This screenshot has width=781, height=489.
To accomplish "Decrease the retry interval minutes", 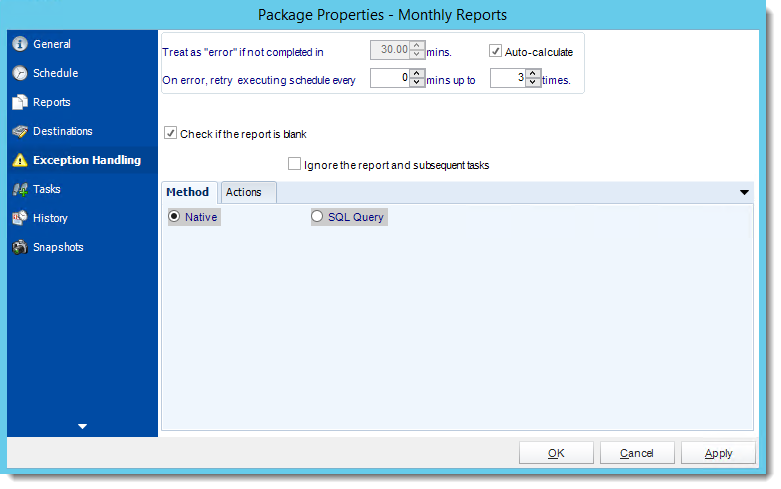I will [417, 82].
